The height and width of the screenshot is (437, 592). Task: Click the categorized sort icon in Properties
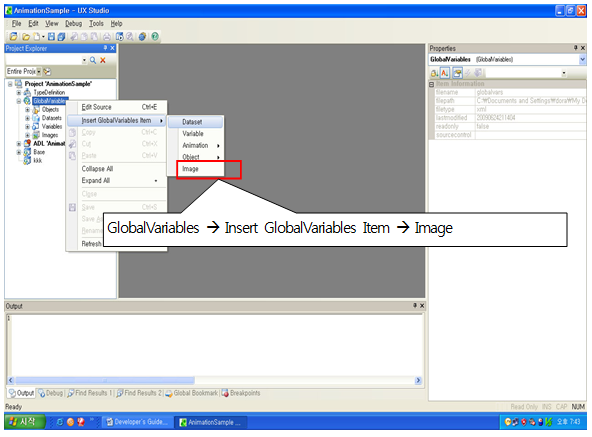pos(435,73)
